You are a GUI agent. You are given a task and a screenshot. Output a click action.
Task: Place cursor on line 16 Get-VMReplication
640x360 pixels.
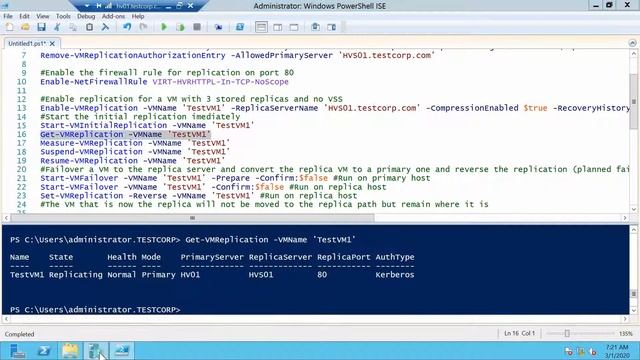(125, 134)
